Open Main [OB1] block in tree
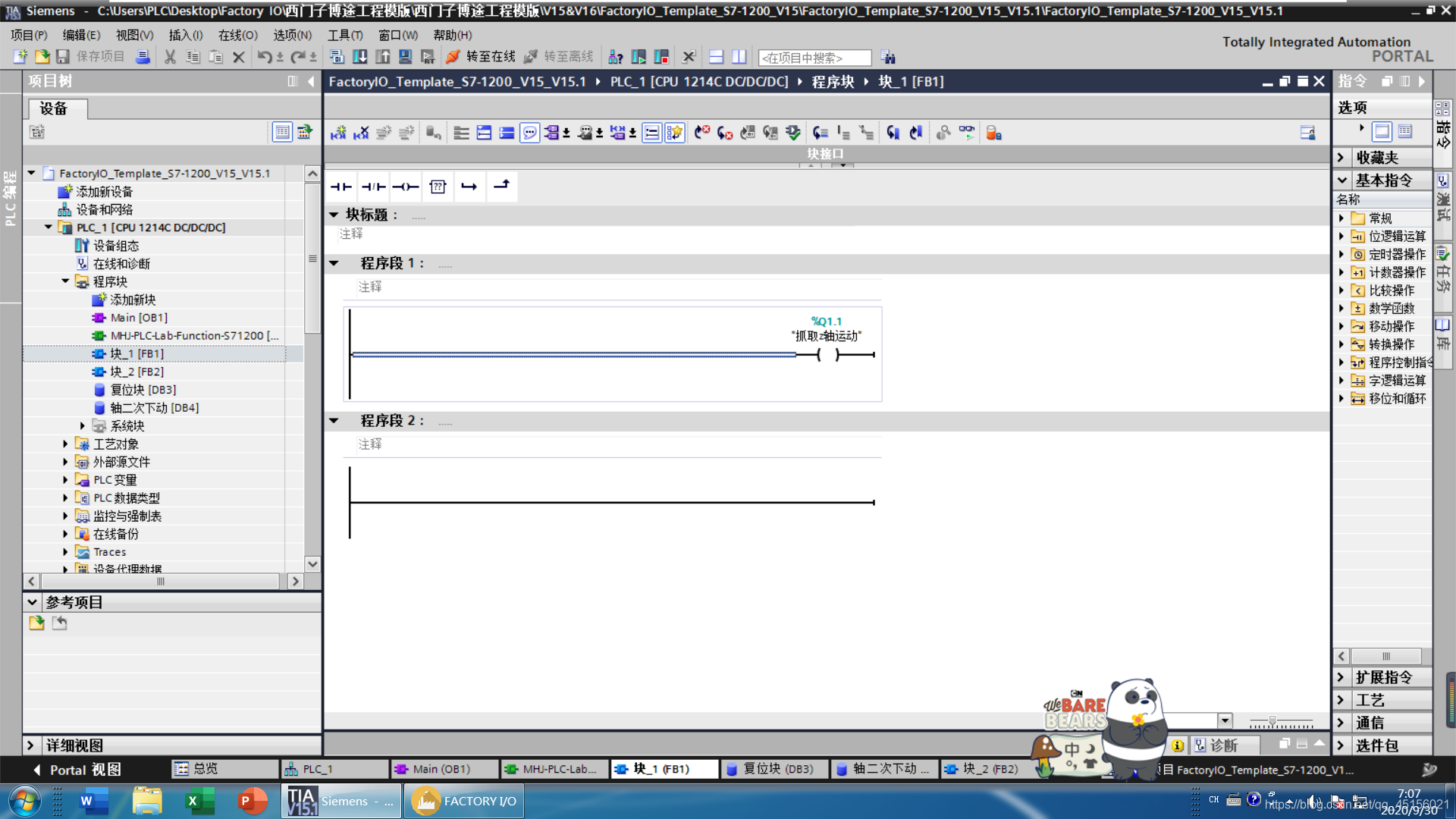This screenshot has width=1456, height=819. click(x=139, y=318)
